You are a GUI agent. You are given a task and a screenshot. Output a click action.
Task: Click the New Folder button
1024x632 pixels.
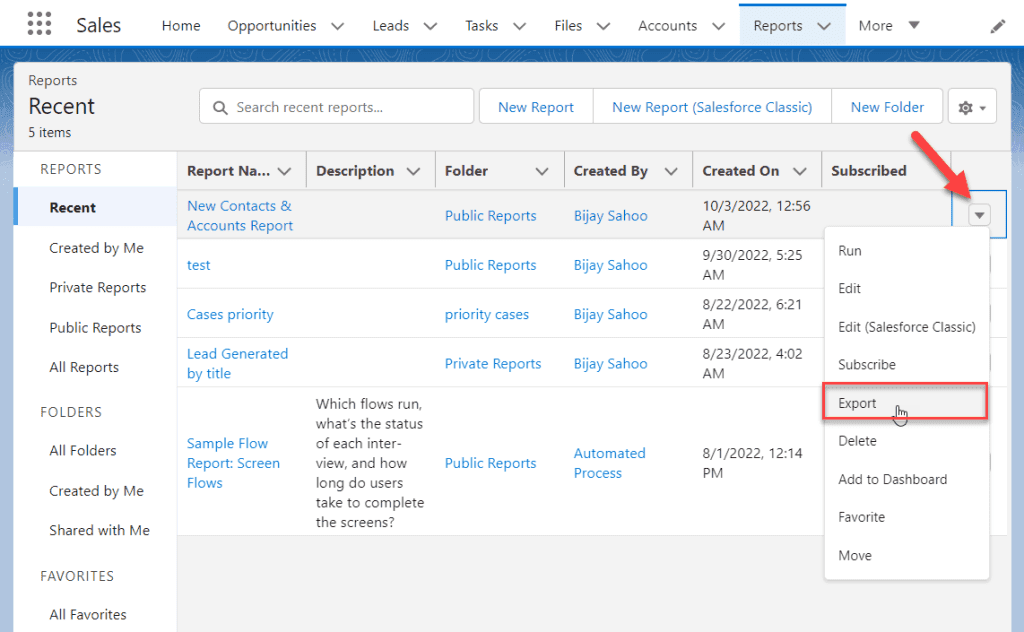tap(887, 107)
